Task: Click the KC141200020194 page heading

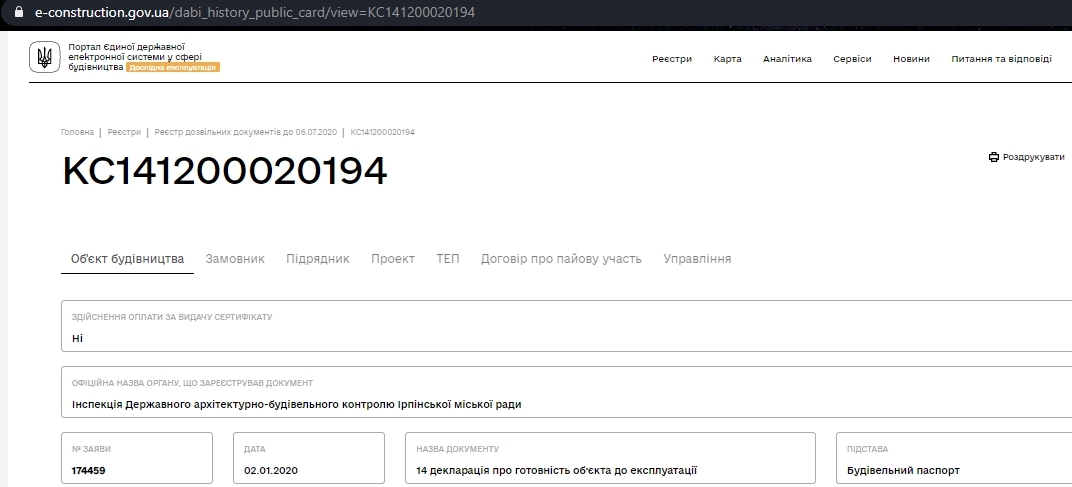Action: pos(224,171)
